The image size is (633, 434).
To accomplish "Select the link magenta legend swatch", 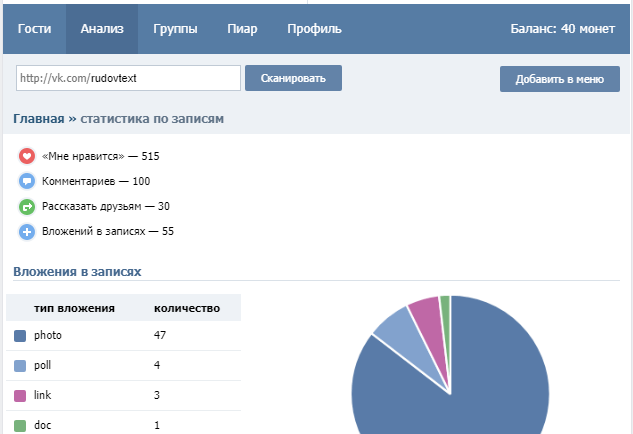I will click(20, 396).
